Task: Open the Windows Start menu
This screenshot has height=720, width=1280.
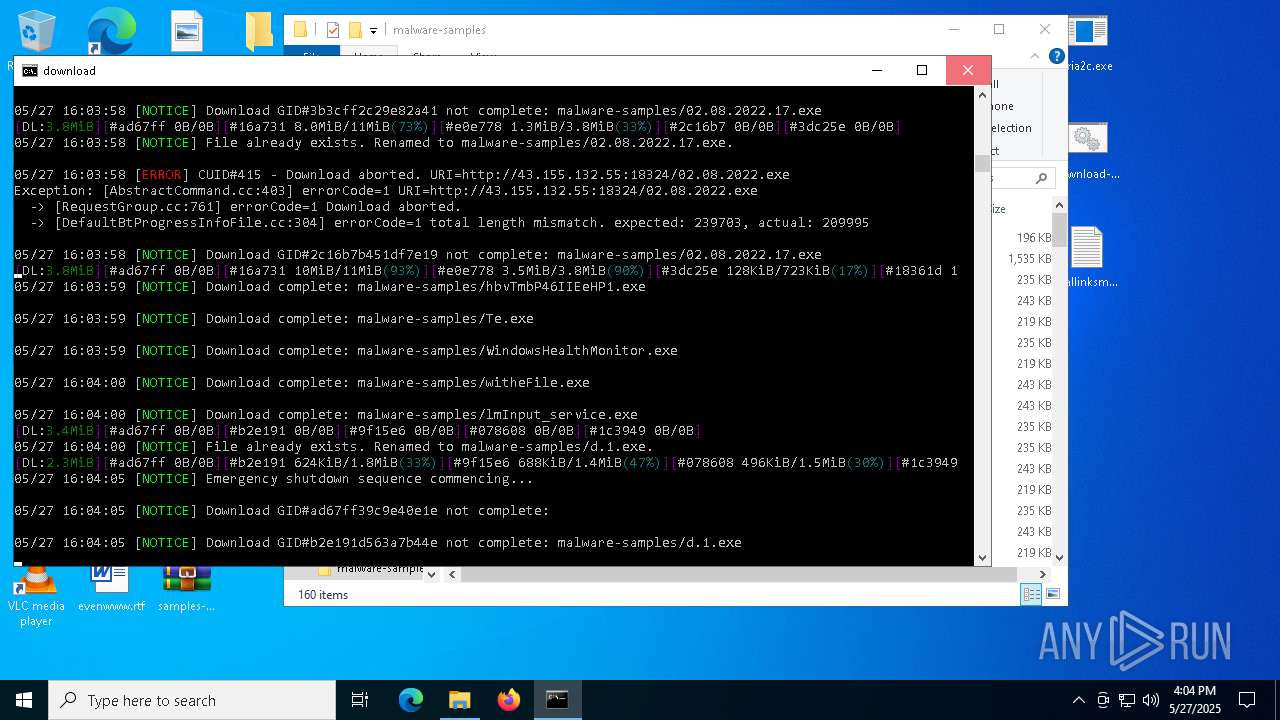Action: (24, 700)
